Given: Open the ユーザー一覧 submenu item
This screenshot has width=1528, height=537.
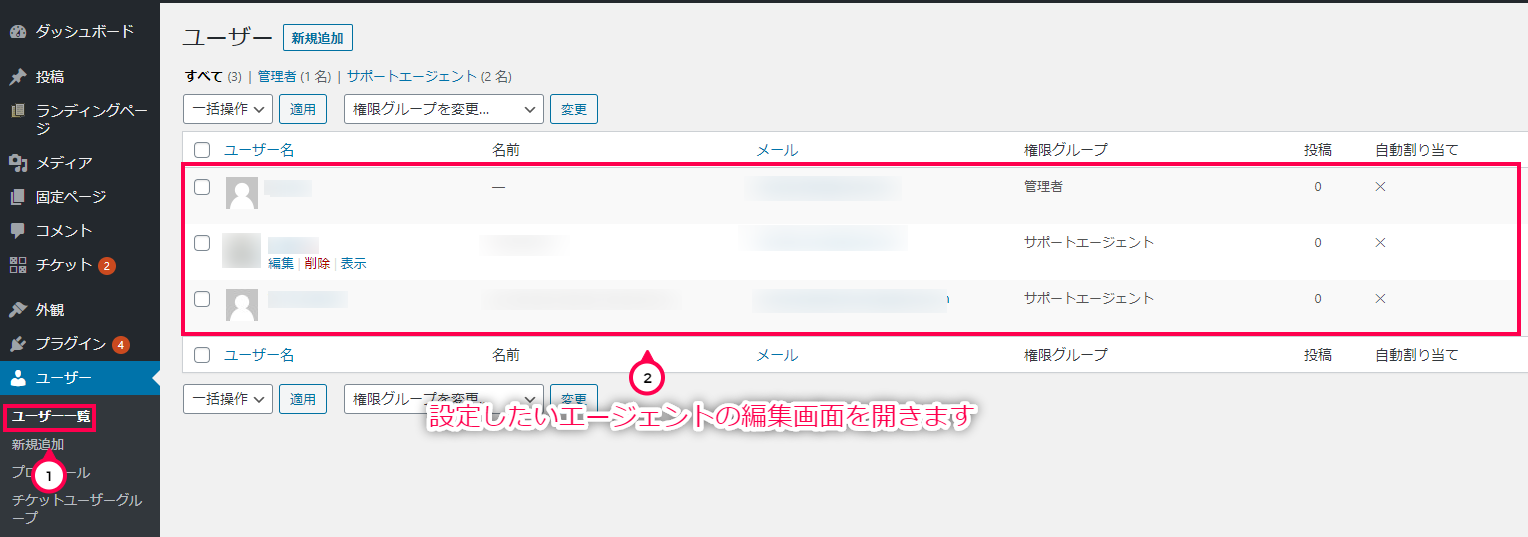Looking at the screenshot, I should tap(51, 416).
